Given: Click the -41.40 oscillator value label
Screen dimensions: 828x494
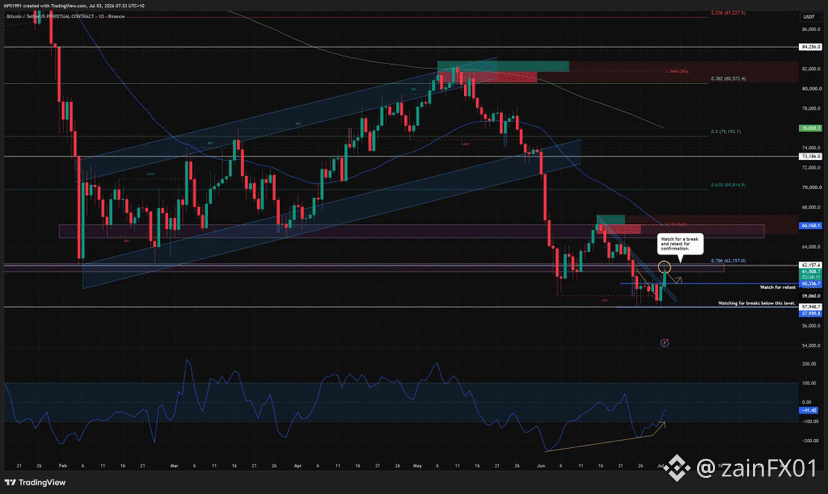Looking at the screenshot, I should [809, 410].
